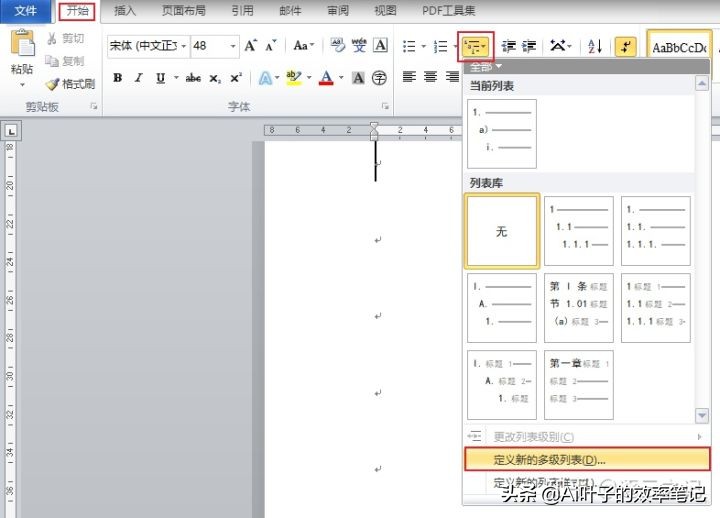The height and width of the screenshot is (518, 720).
Task: Click the Multilevel List button
Action: (476, 46)
